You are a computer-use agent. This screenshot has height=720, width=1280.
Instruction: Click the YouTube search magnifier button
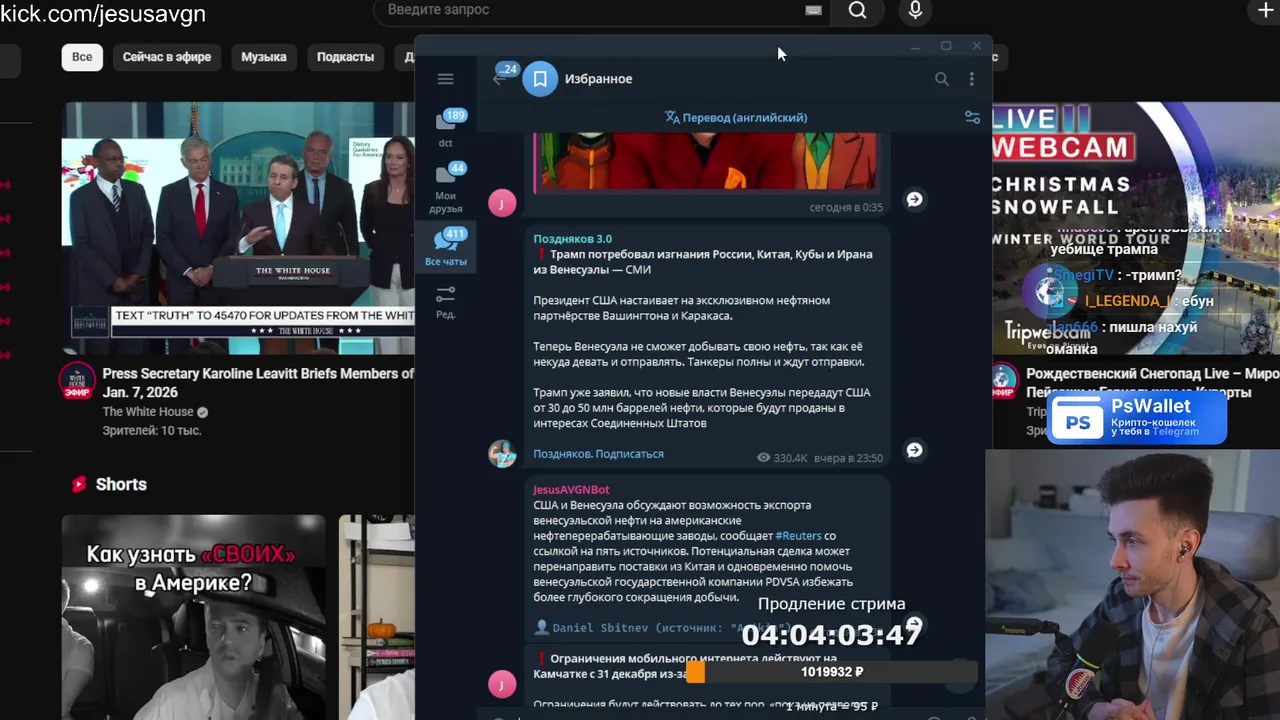tap(857, 10)
